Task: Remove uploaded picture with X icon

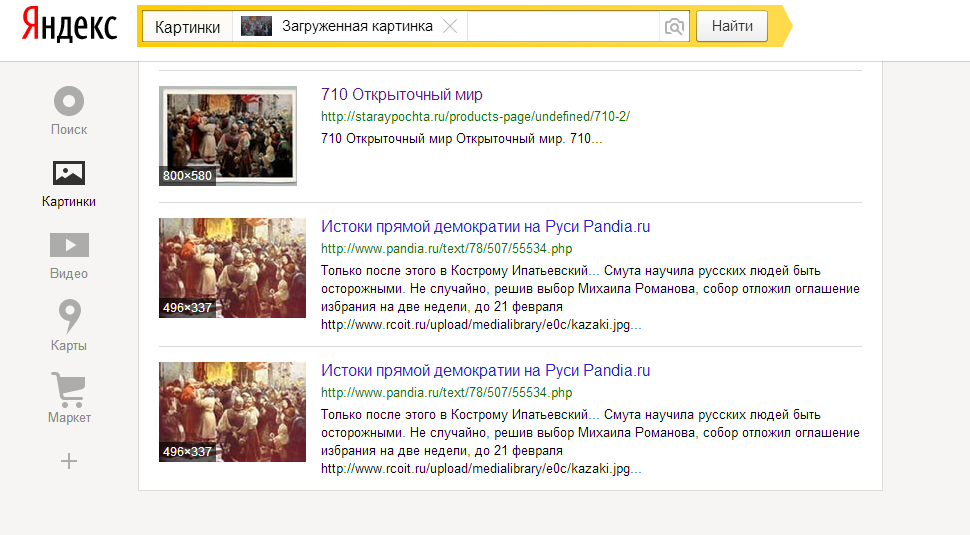Action: coord(450,27)
